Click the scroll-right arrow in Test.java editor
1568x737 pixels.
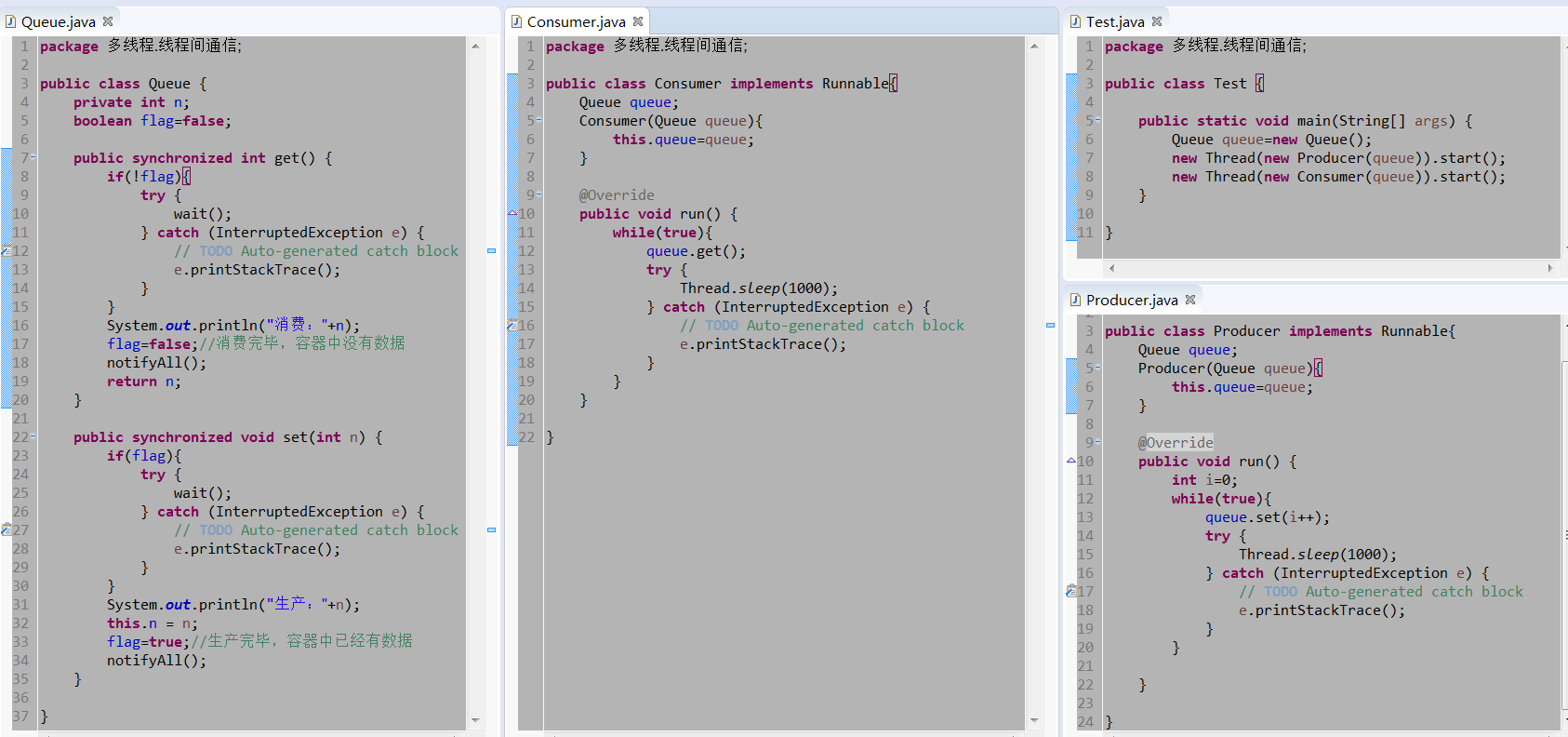1549,268
